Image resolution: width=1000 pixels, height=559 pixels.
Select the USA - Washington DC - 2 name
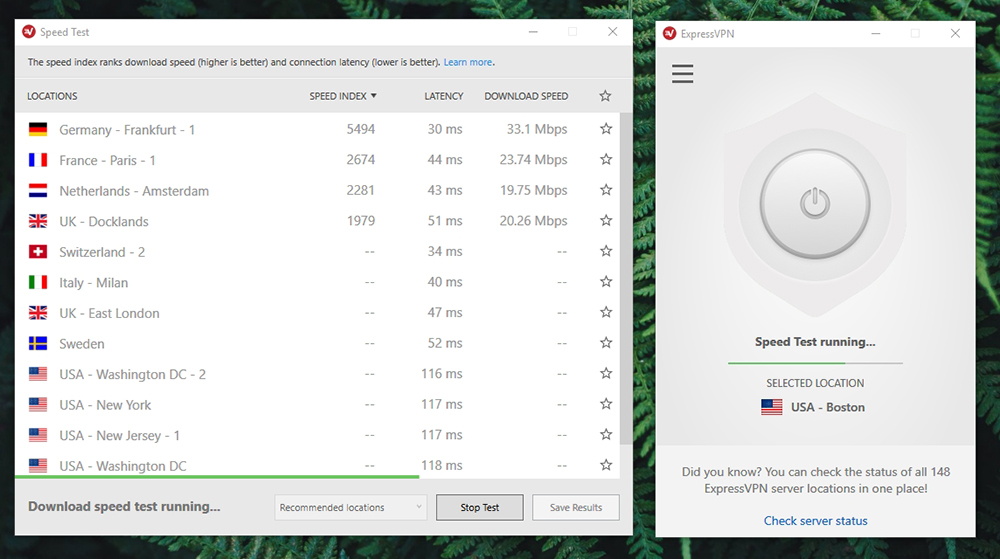[x=133, y=375]
